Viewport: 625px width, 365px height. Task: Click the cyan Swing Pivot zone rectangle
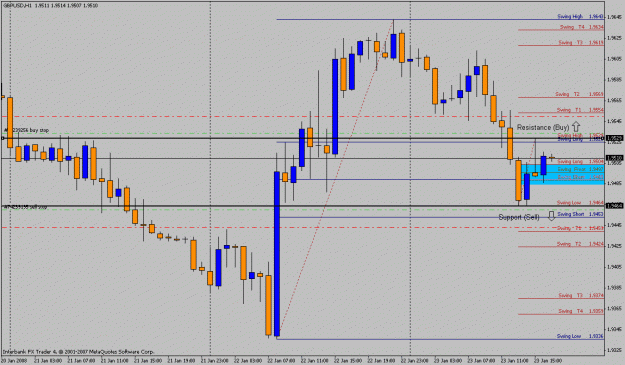562,174
